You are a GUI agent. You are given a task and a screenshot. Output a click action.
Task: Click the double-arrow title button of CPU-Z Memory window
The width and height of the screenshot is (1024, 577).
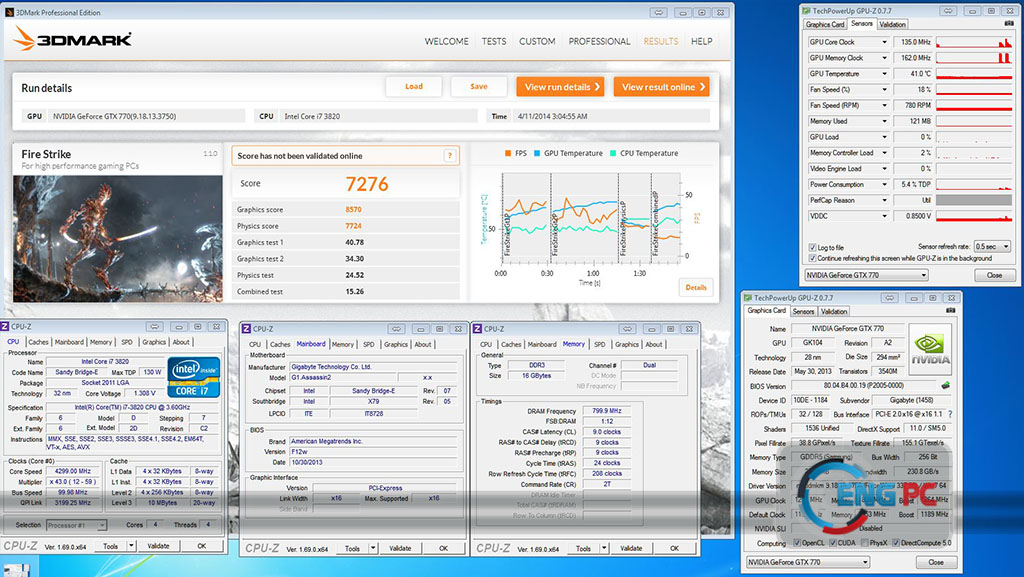point(628,328)
